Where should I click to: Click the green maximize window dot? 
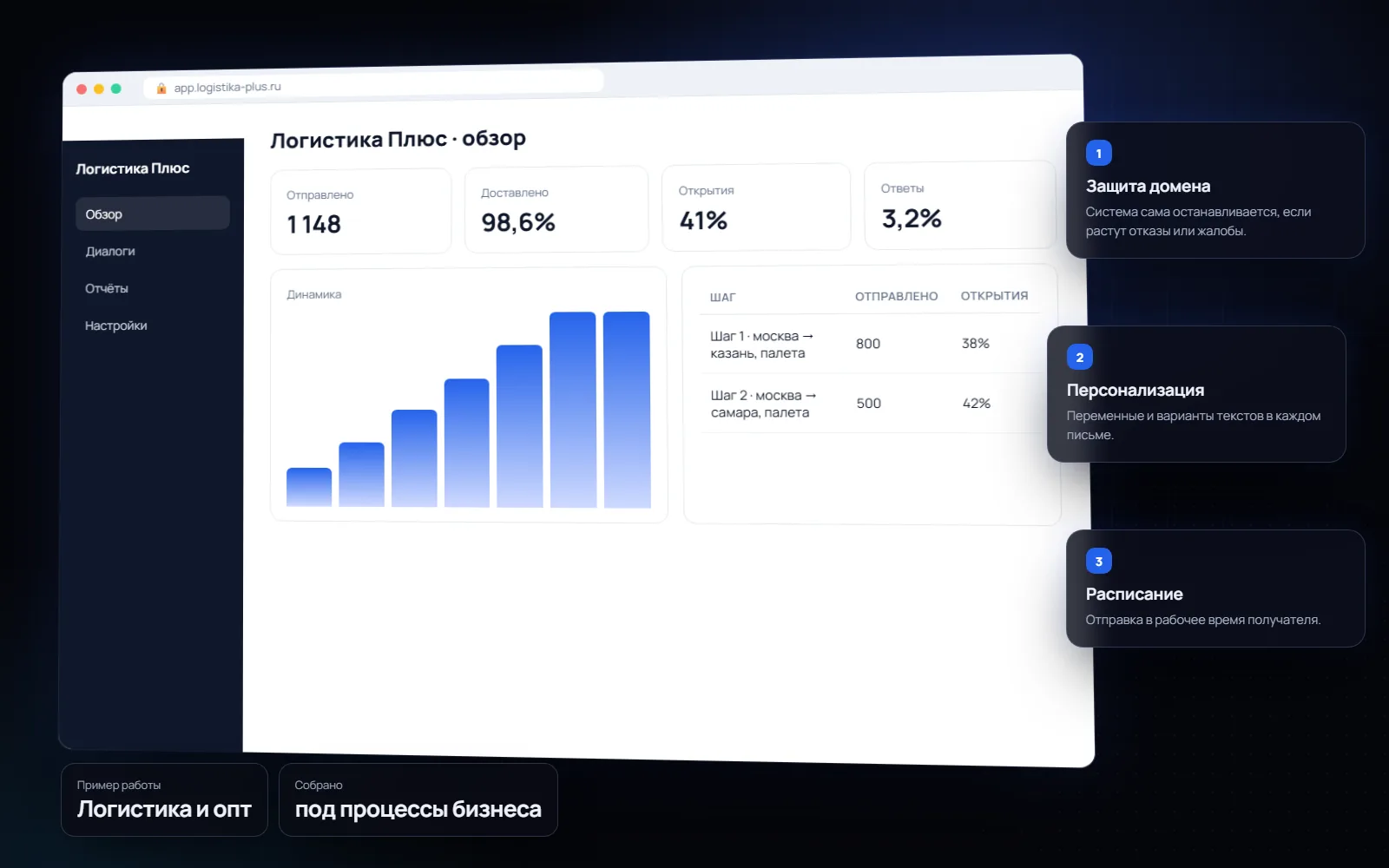coord(116,89)
